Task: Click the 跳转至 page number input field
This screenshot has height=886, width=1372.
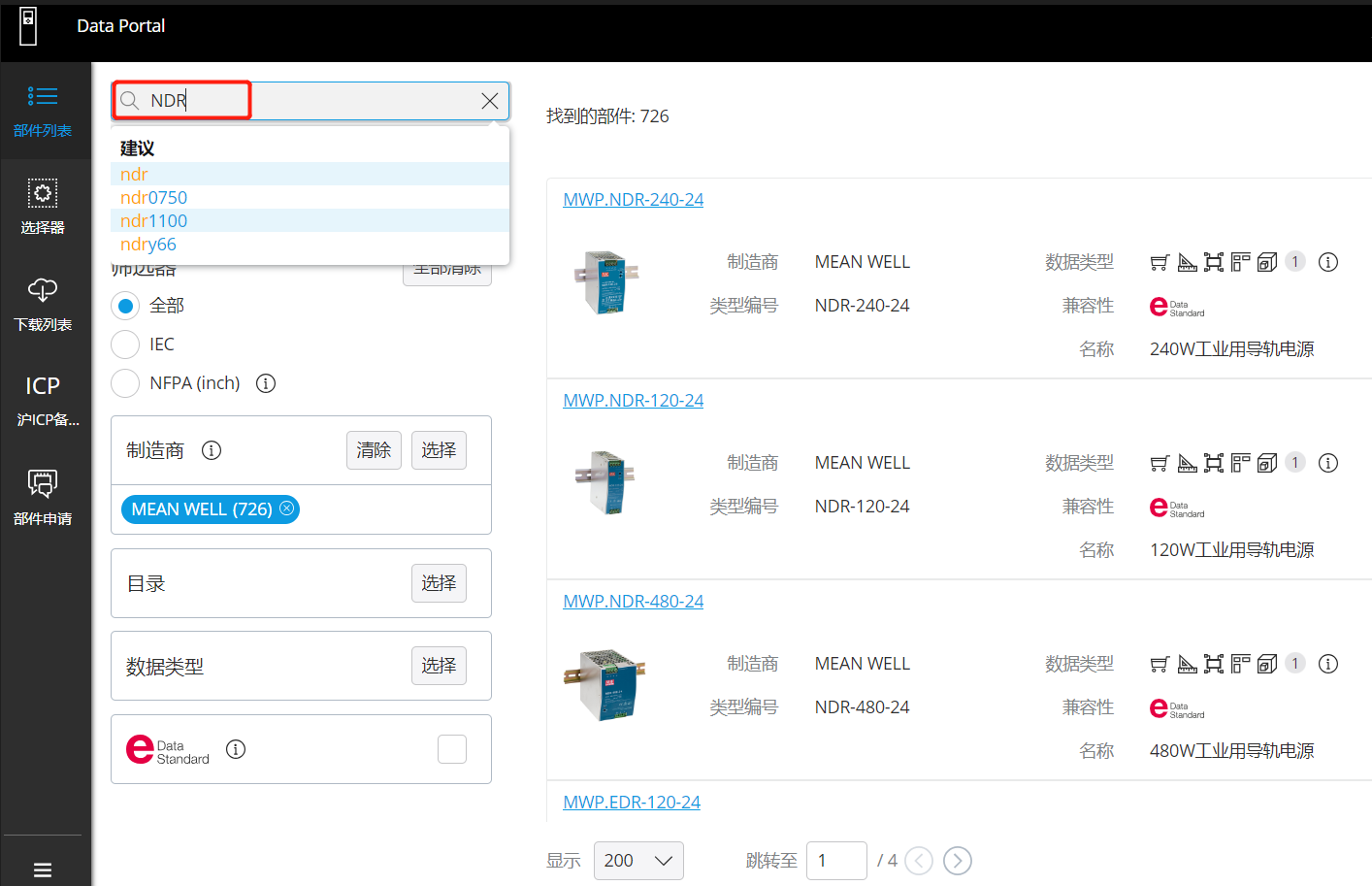Action: click(x=835, y=861)
